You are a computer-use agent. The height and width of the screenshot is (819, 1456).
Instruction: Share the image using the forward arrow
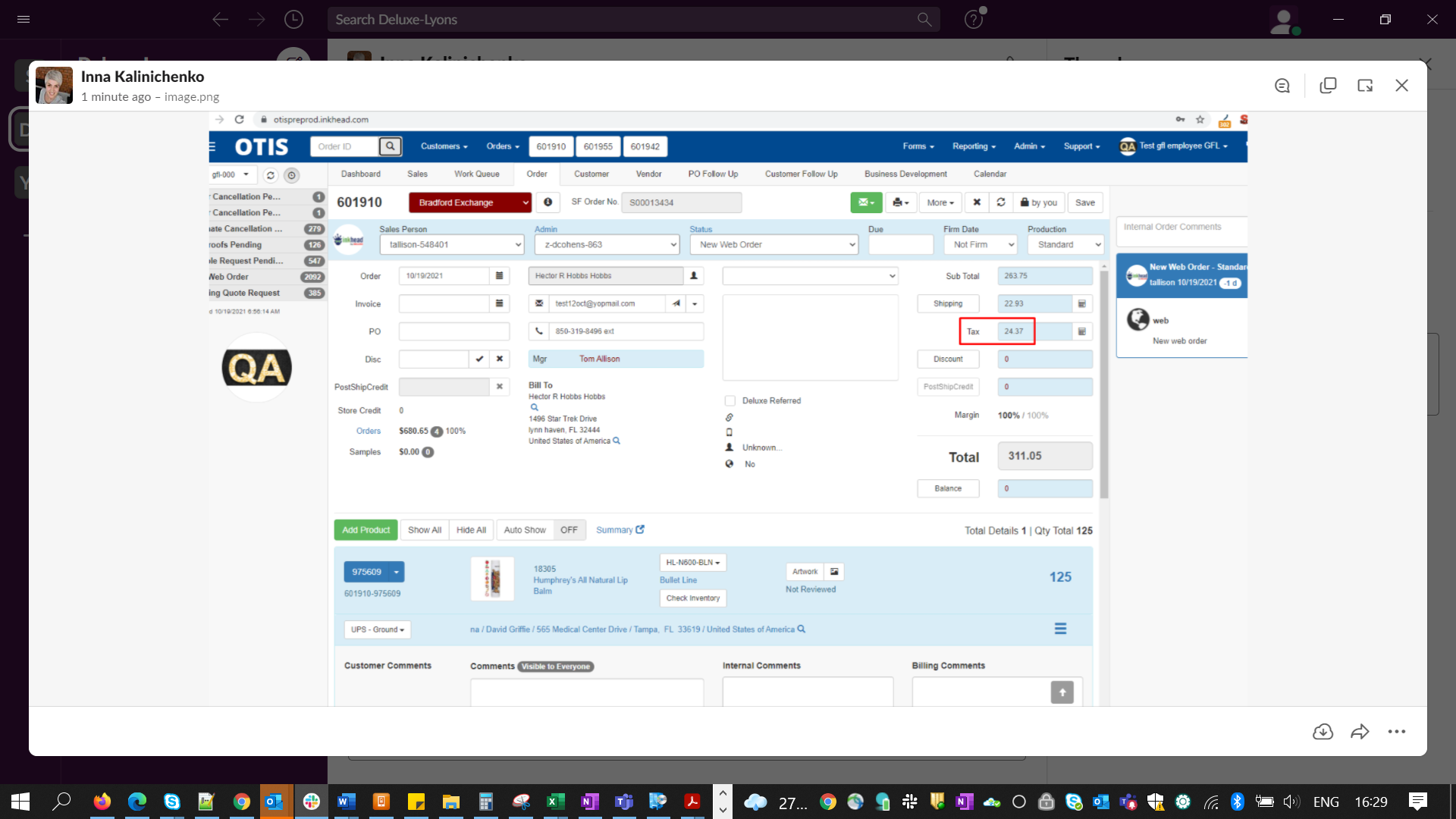point(1360,732)
